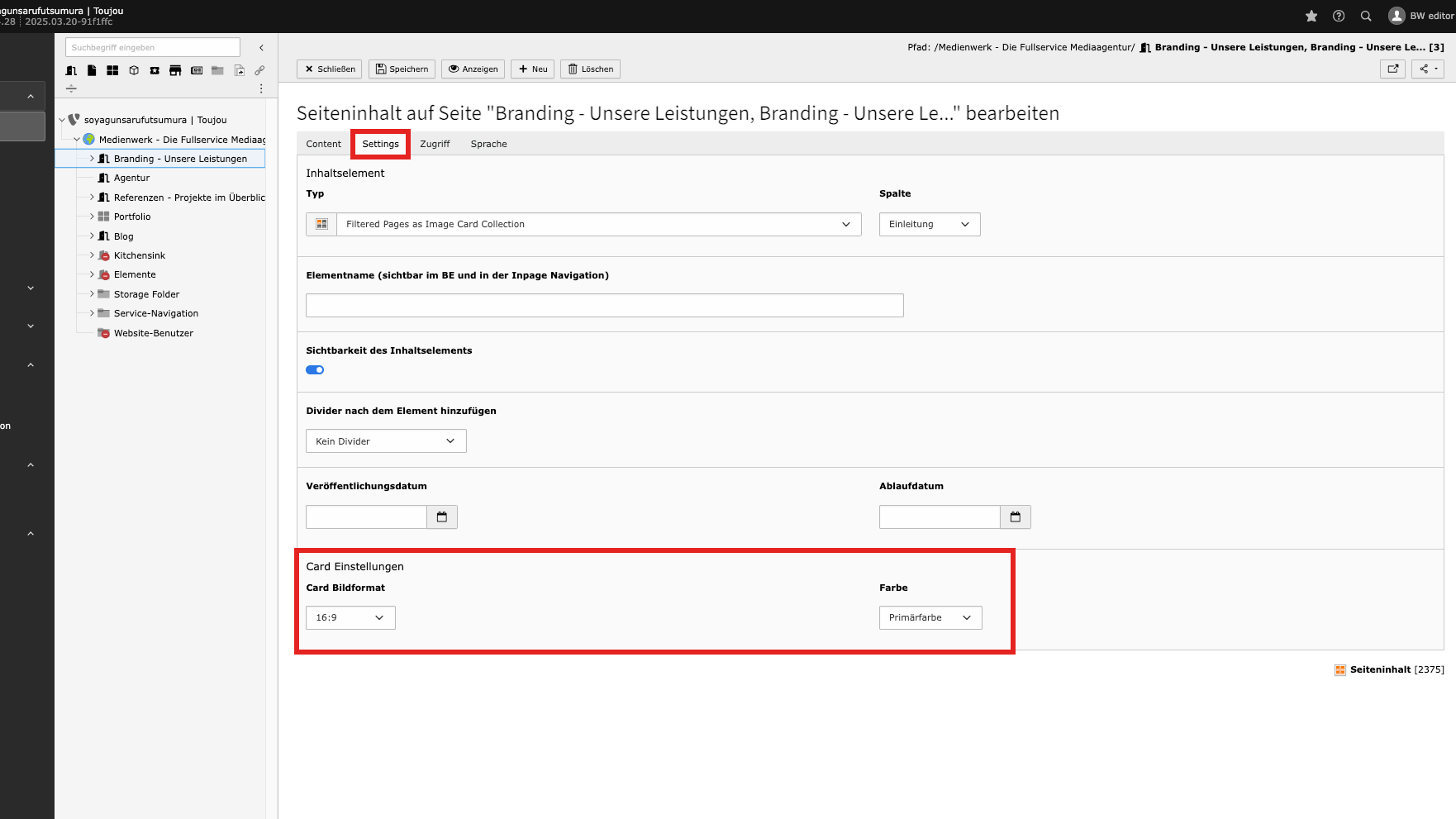
Task: Open the Card Bildformat 16:9 dropdown
Action: [x=350, y=618]
